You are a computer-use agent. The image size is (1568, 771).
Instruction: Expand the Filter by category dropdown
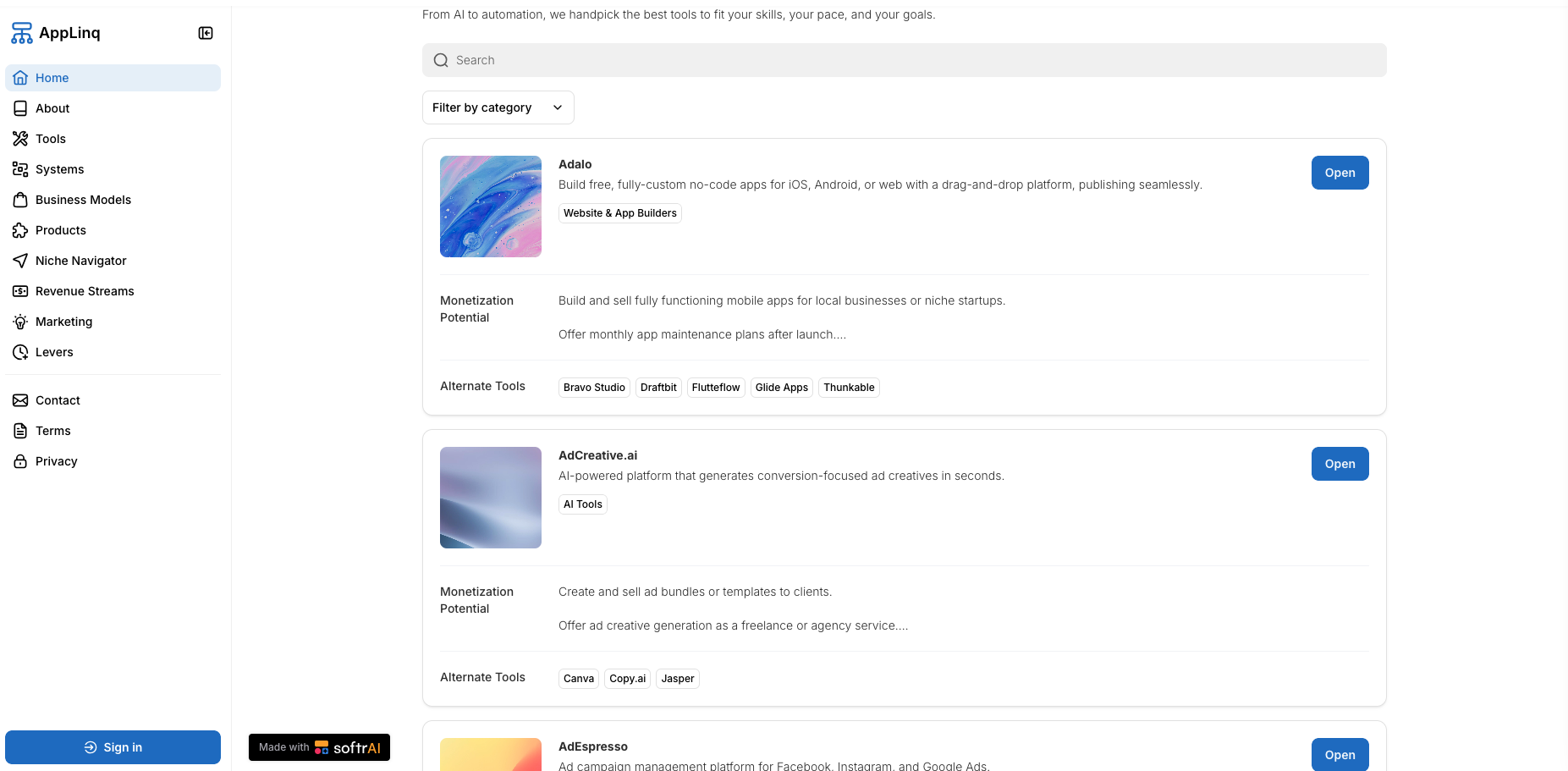point(498,107)
